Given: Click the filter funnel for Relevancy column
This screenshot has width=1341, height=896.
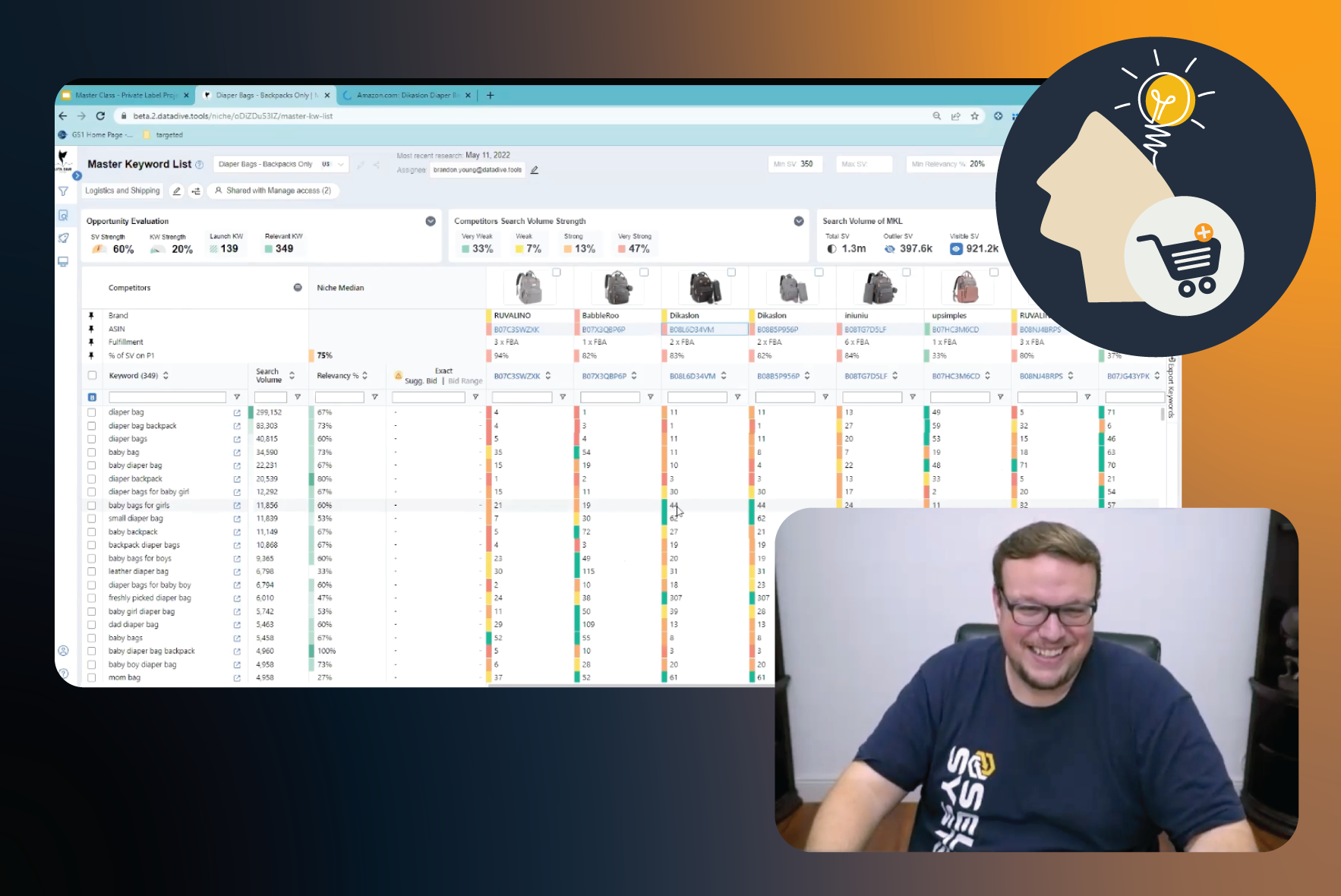Looking at the screenshot, I should coord(374,397).
